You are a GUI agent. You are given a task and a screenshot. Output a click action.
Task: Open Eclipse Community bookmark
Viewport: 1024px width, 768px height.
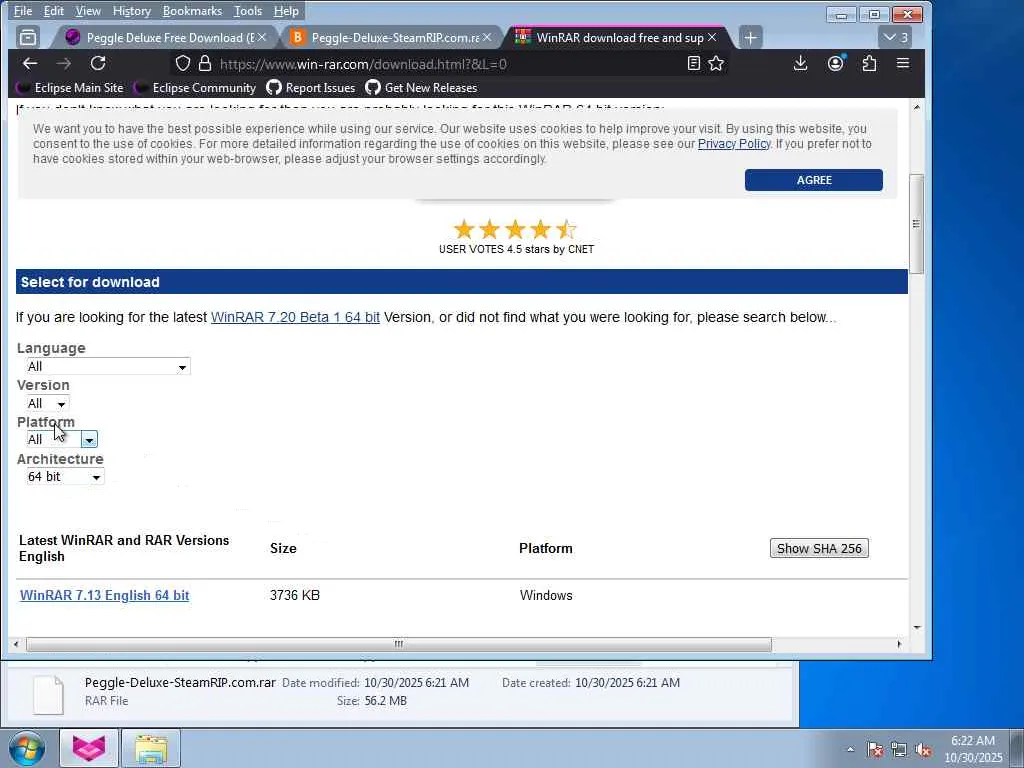coord(195,88)
